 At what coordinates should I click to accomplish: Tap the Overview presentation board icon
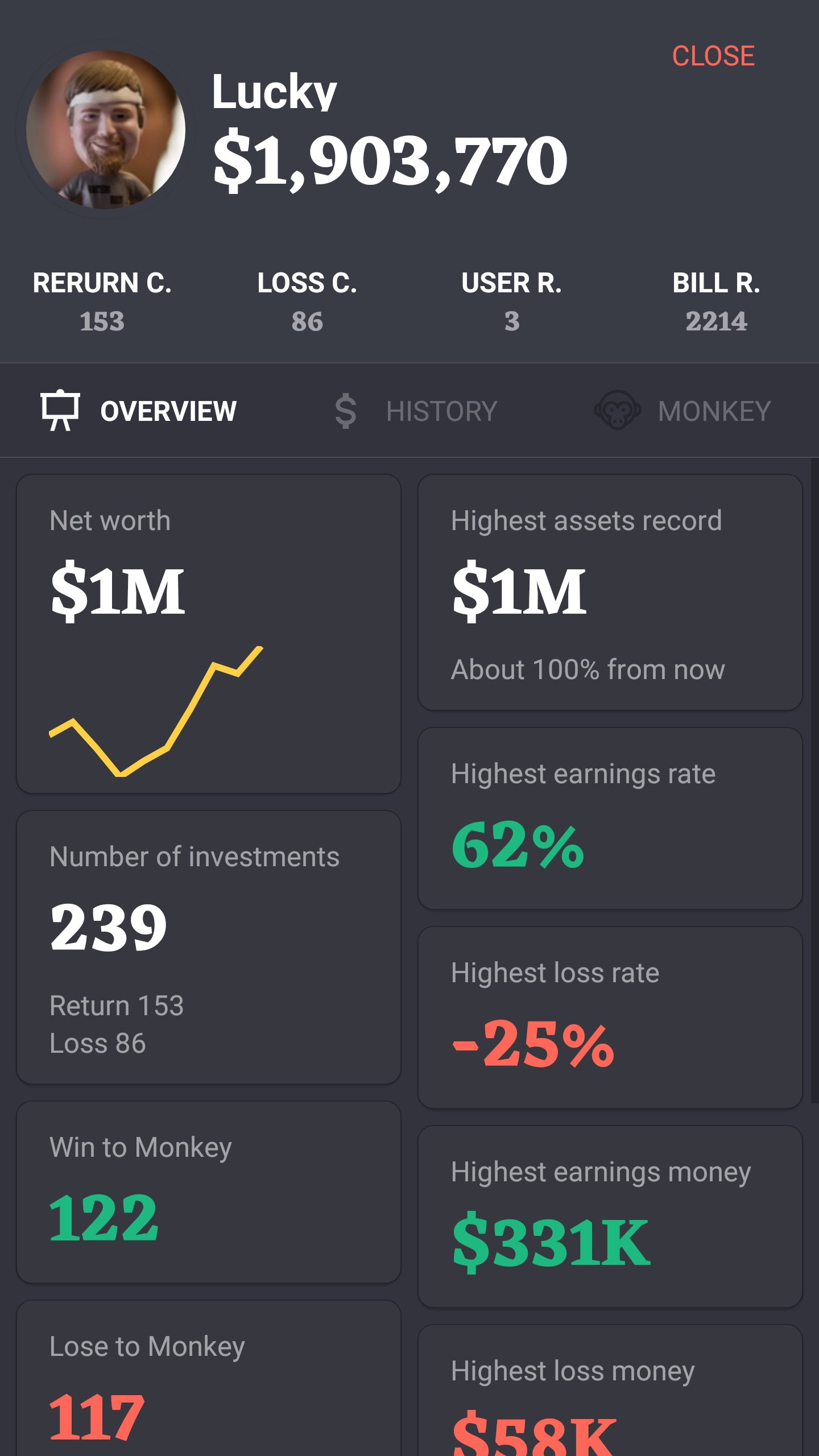click(60, 410)
